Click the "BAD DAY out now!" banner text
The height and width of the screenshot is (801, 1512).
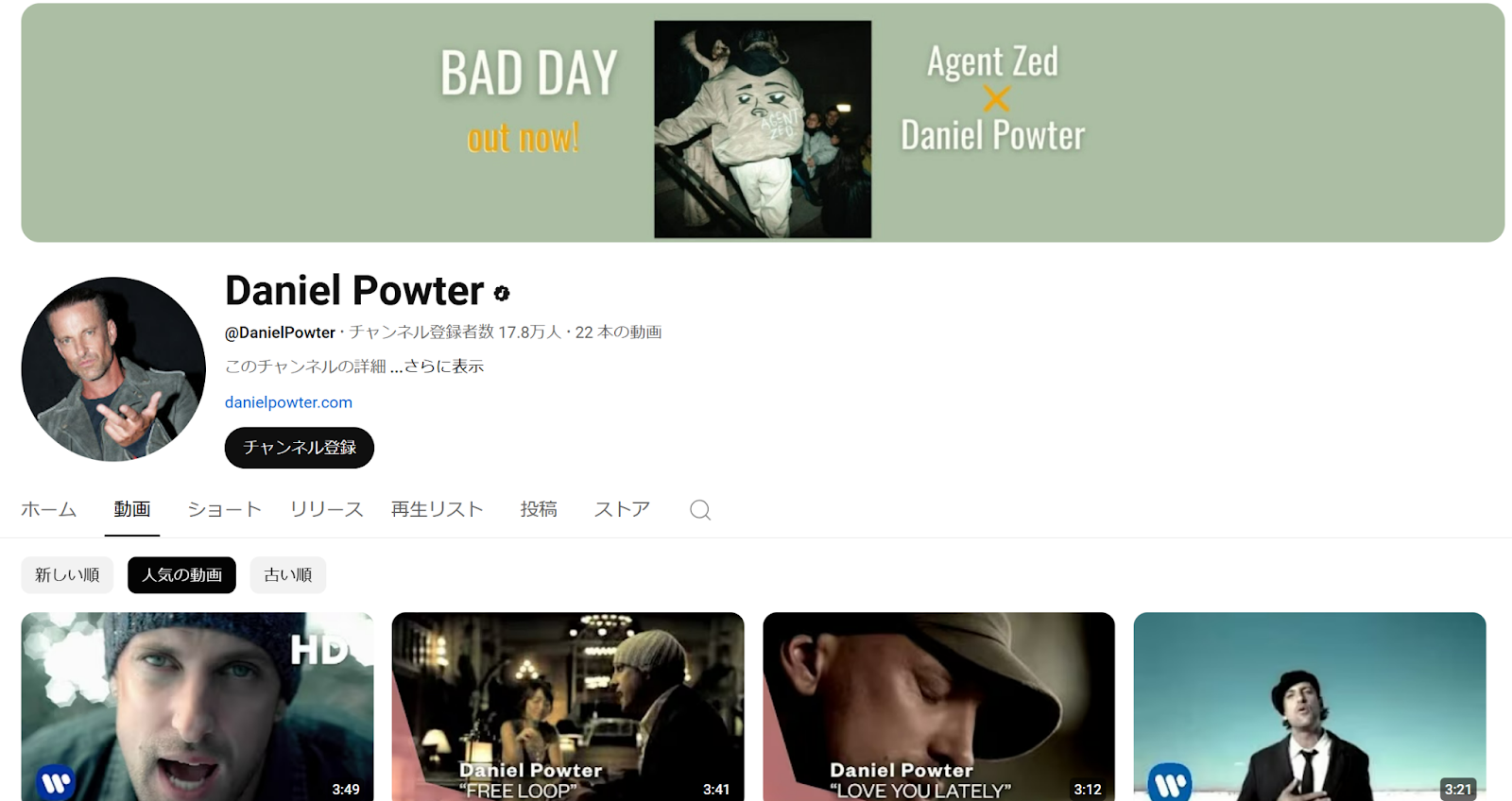[527, 101]
